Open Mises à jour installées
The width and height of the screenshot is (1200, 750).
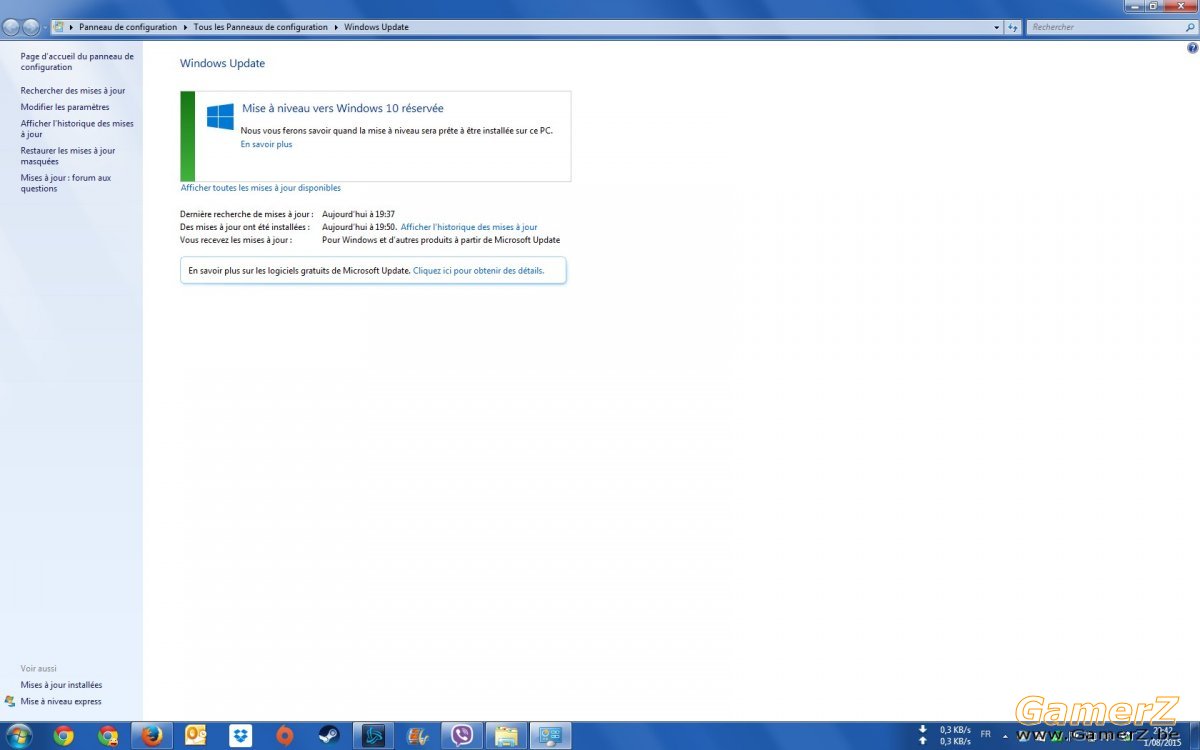click(x=61, y=685)
